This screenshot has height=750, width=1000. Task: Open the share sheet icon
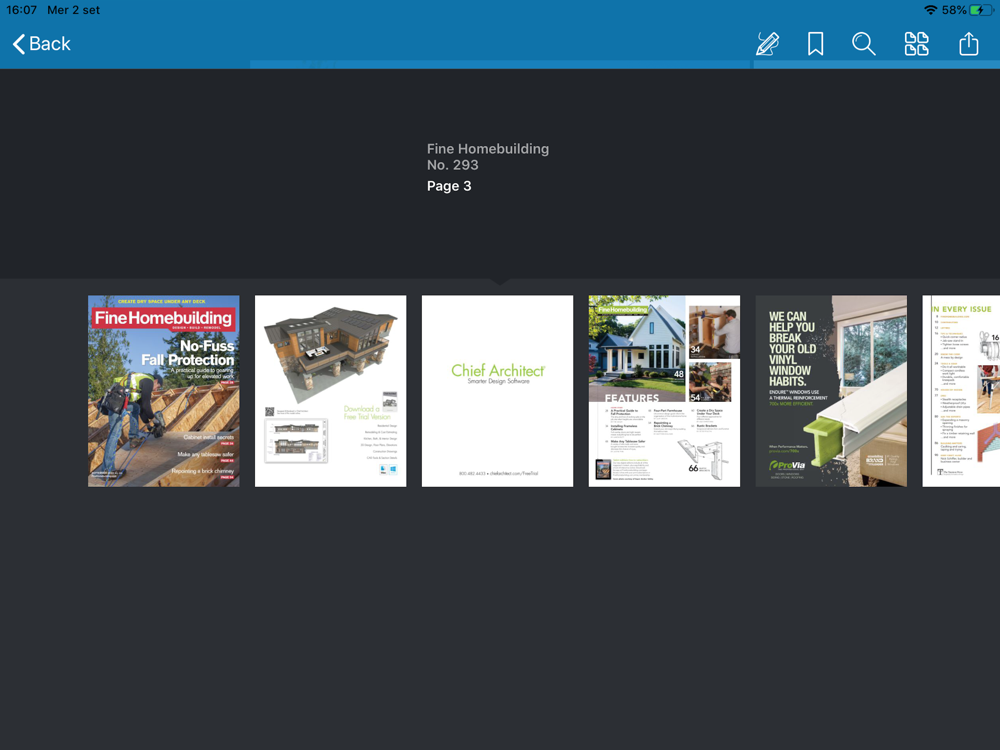point(968,43)
